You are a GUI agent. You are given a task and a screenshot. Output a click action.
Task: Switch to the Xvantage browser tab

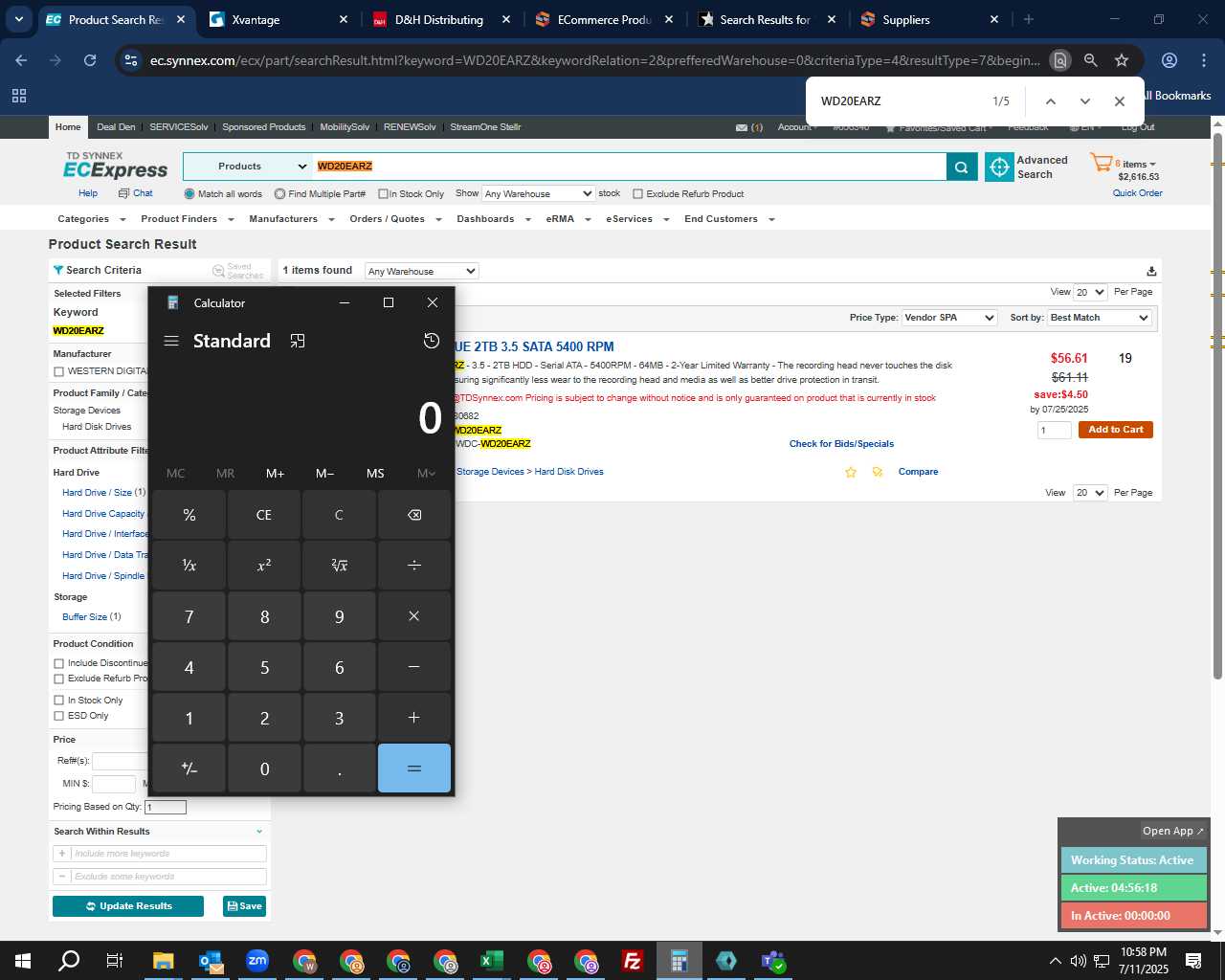point(278,19)
